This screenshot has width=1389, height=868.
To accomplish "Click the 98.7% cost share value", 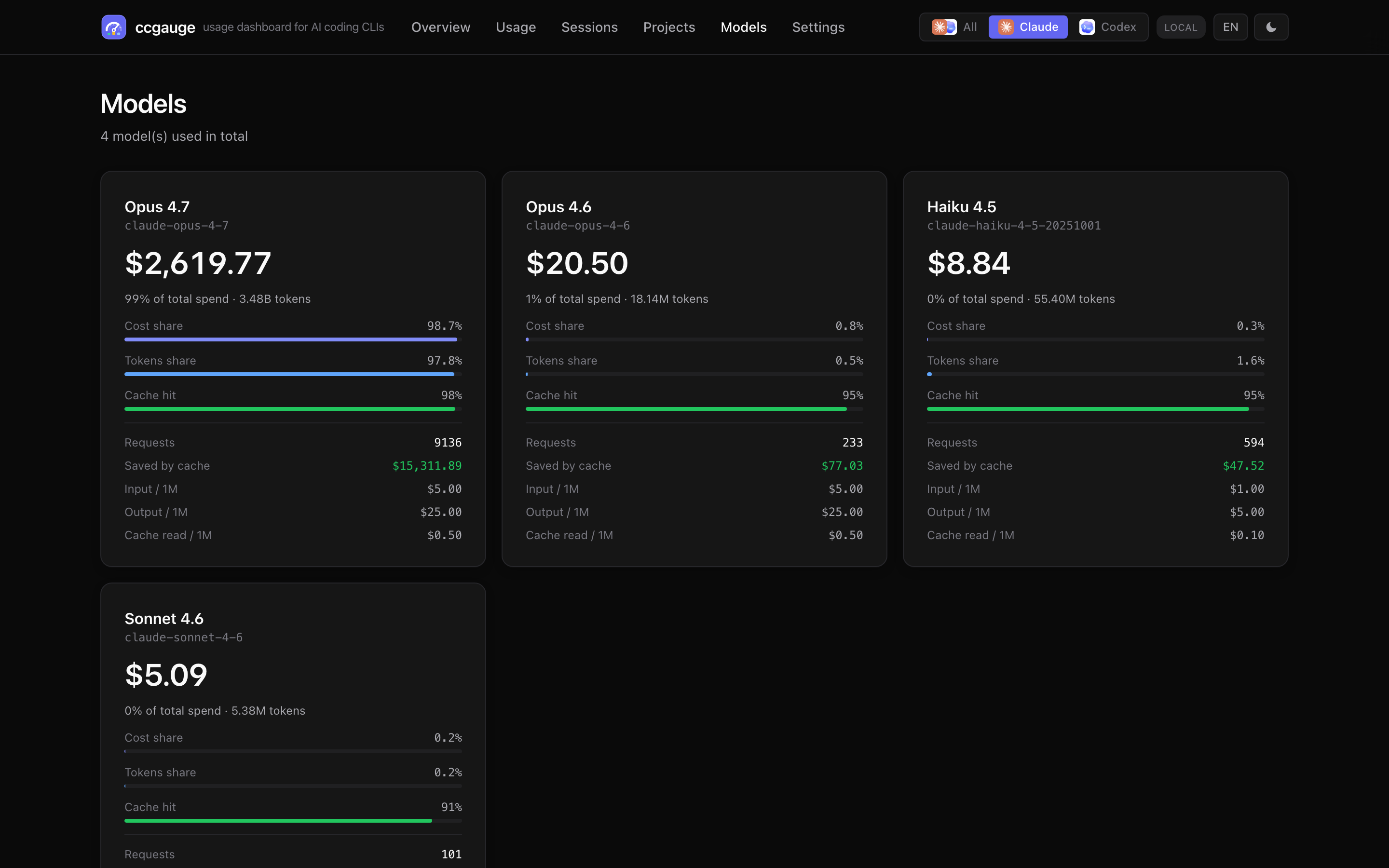I will tap(444, 326).
